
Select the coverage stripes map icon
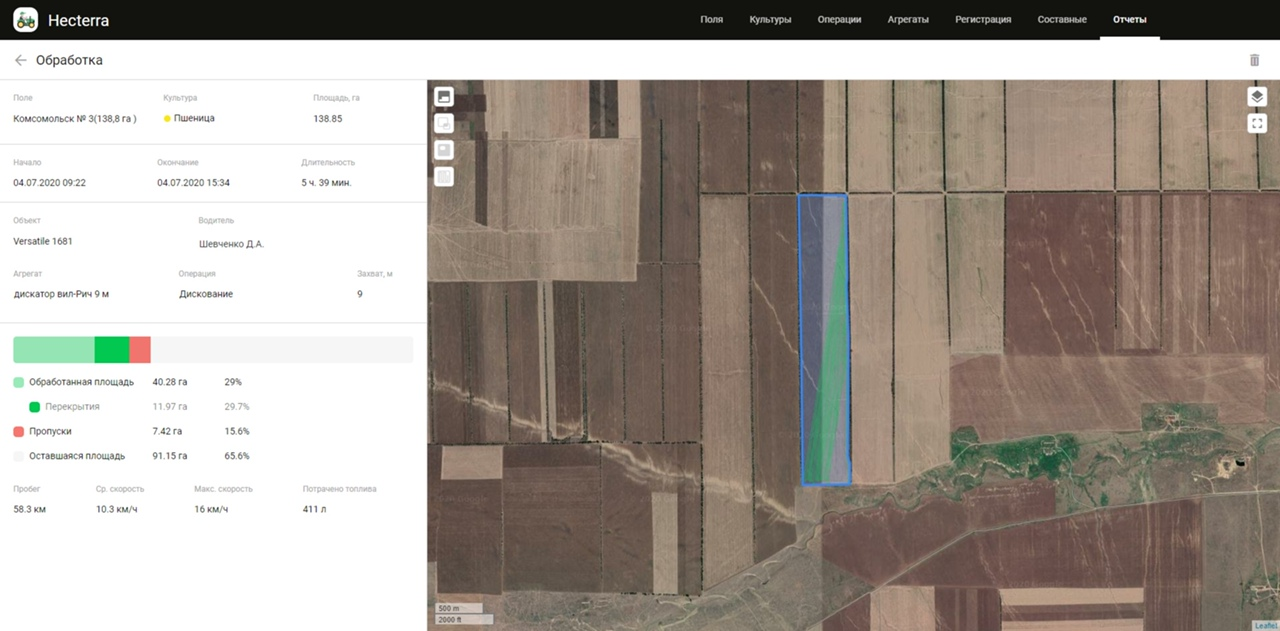(x=443, y=176)
